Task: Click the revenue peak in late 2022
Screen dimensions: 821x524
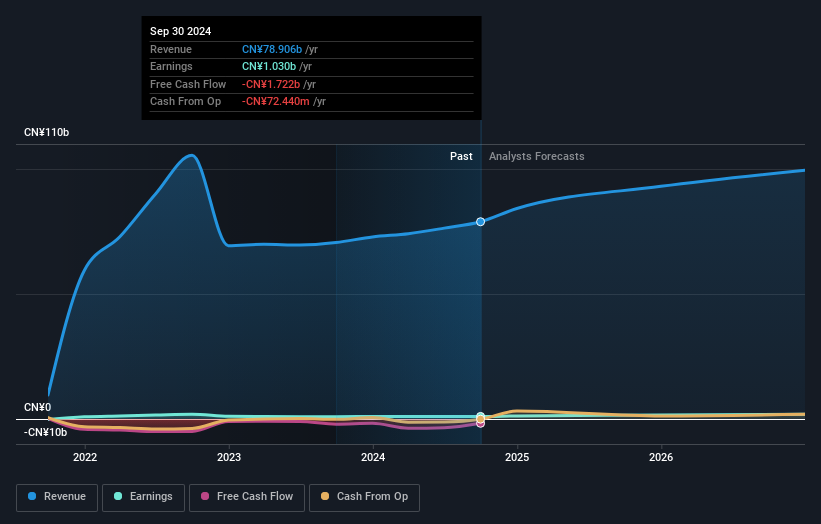Action: (x=192, y=155)
